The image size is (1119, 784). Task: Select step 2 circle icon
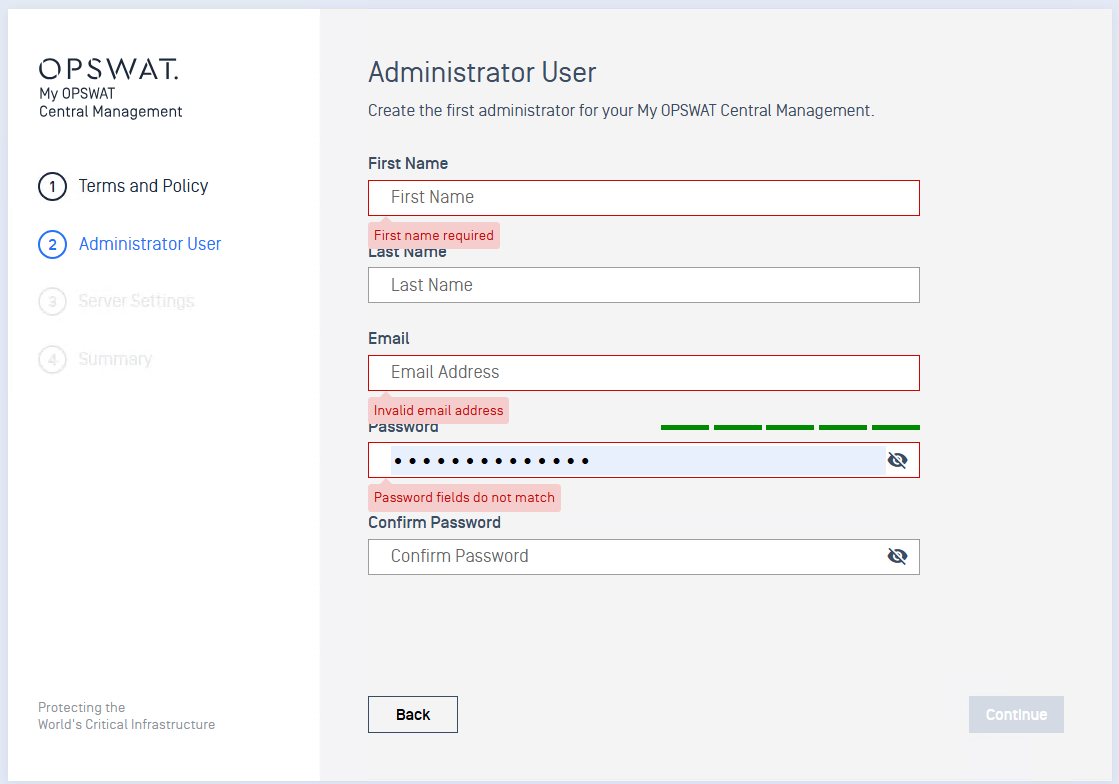(52, 245)
